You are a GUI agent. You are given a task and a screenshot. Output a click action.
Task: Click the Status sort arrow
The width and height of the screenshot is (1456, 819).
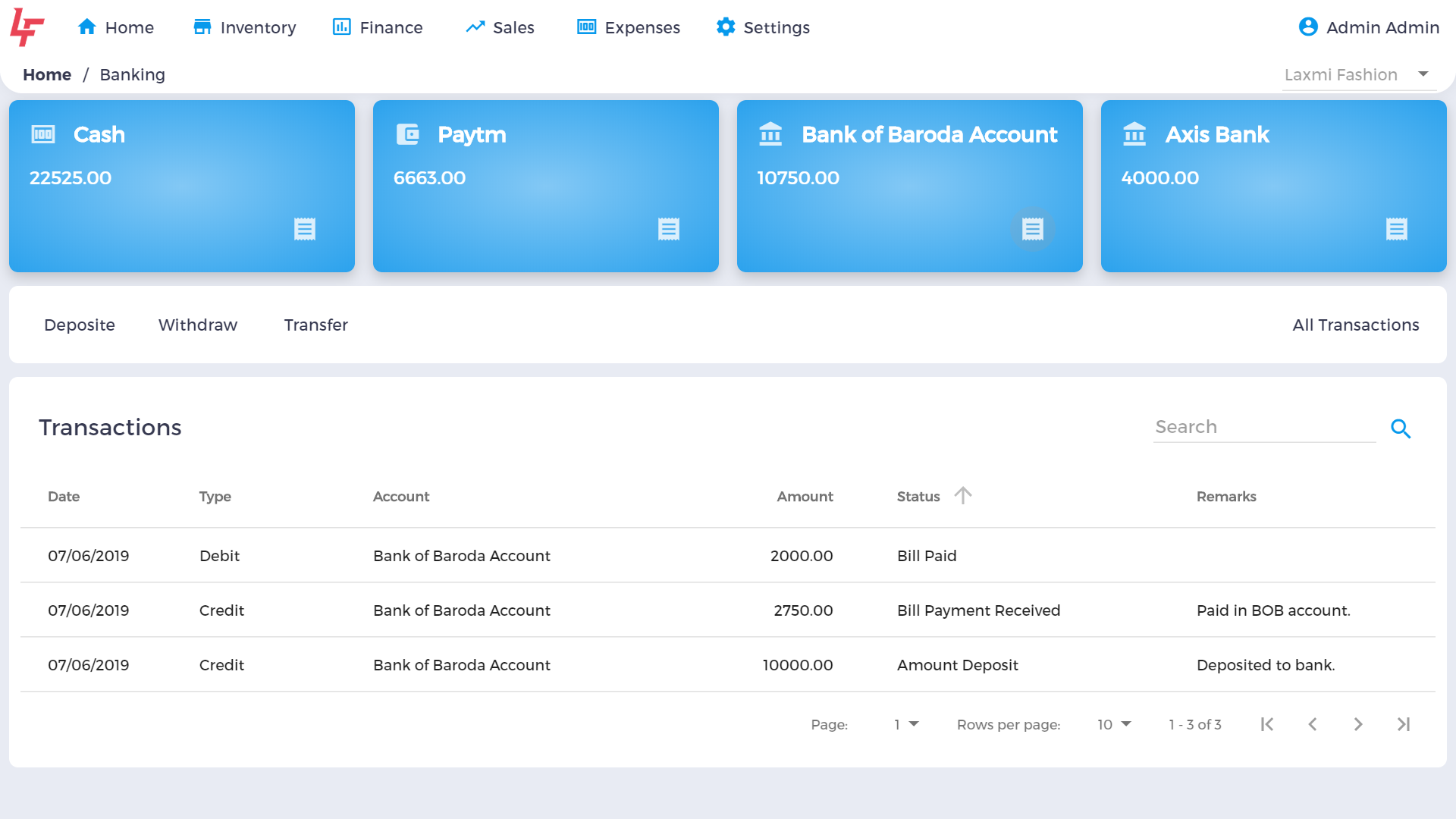(963, 496)
